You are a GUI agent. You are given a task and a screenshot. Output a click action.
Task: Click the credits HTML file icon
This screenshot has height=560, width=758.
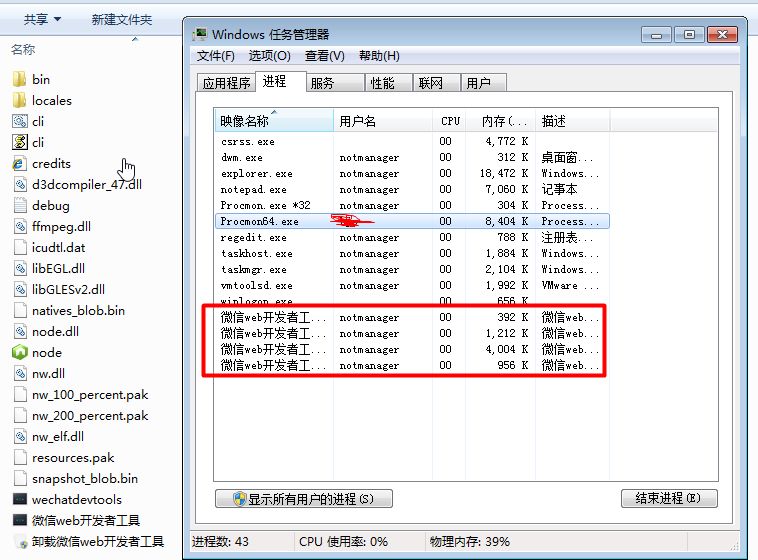19,163
